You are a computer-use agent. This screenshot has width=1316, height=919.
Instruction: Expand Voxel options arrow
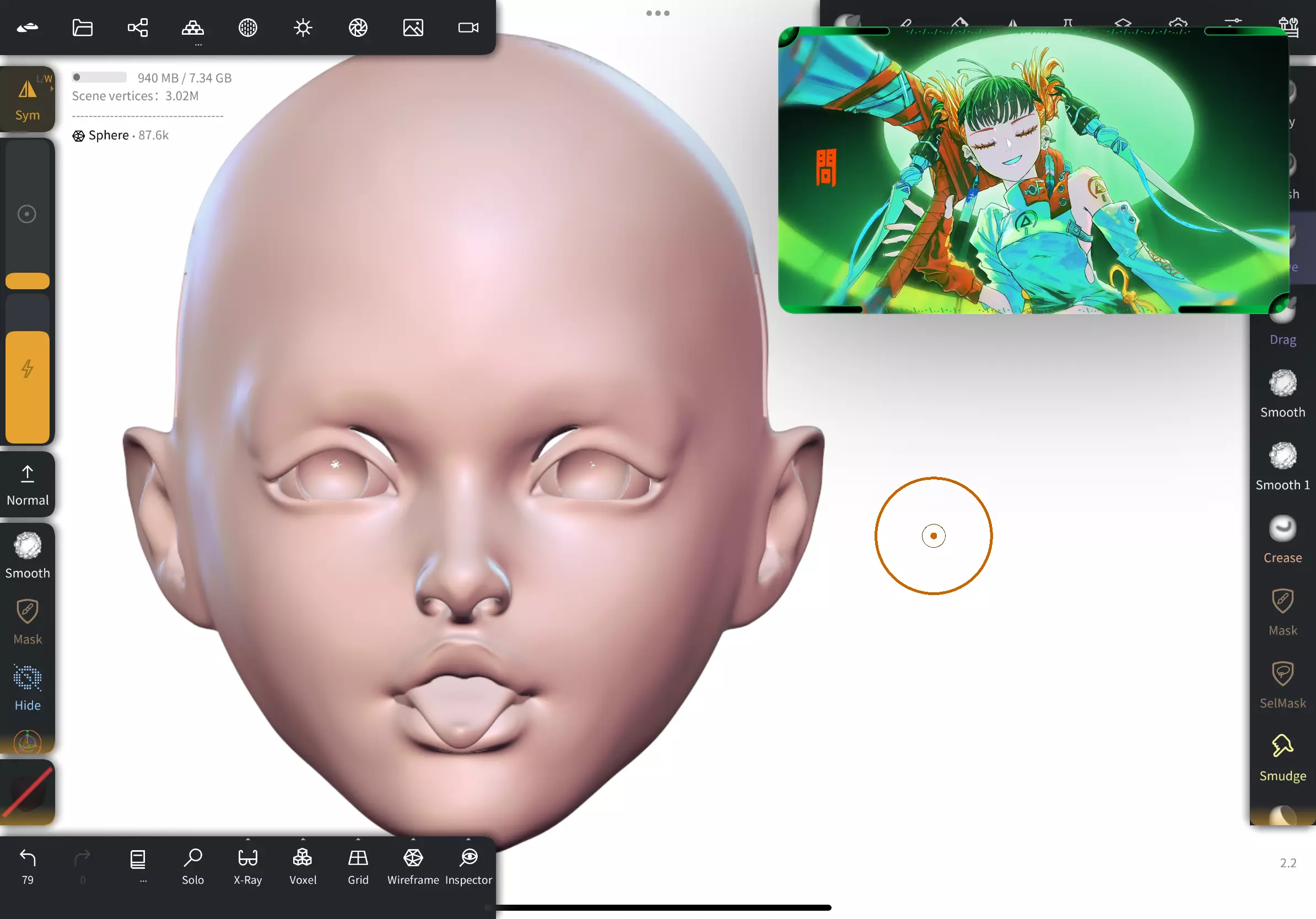(303, 839)
